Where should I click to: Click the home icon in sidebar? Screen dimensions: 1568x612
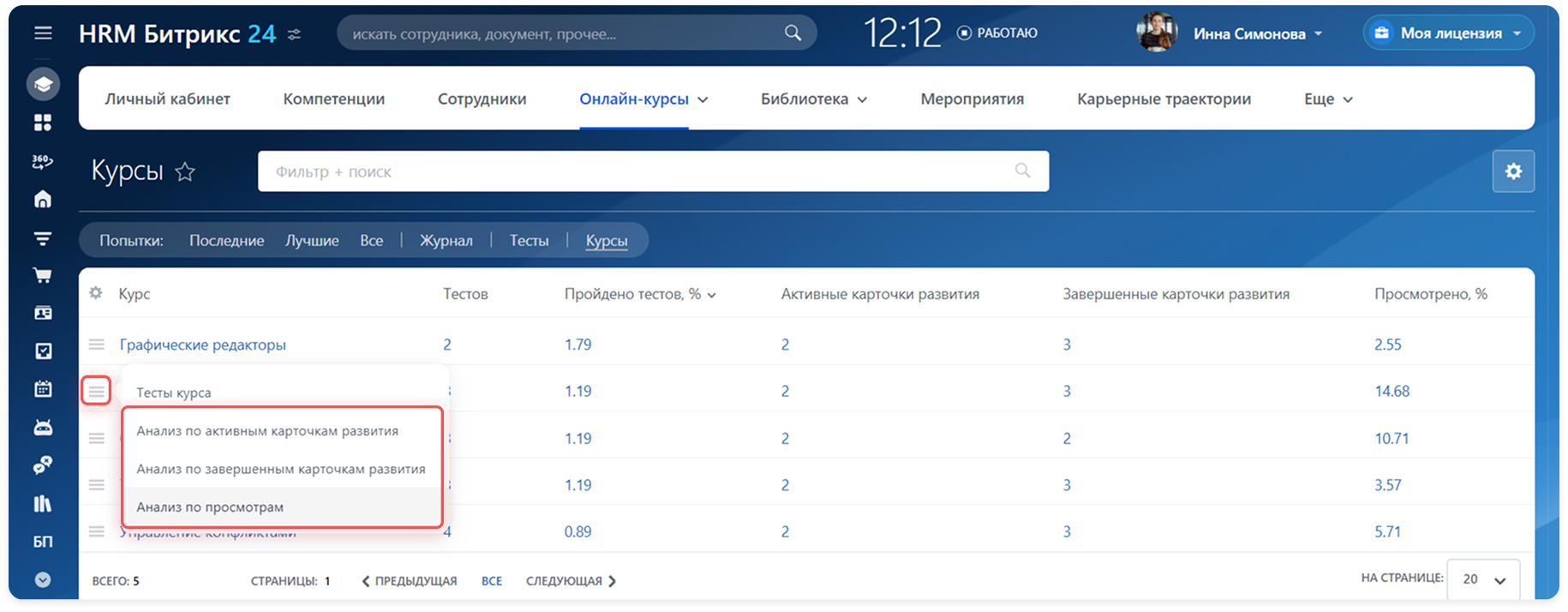pyautogui.click(x=43, y=200)
